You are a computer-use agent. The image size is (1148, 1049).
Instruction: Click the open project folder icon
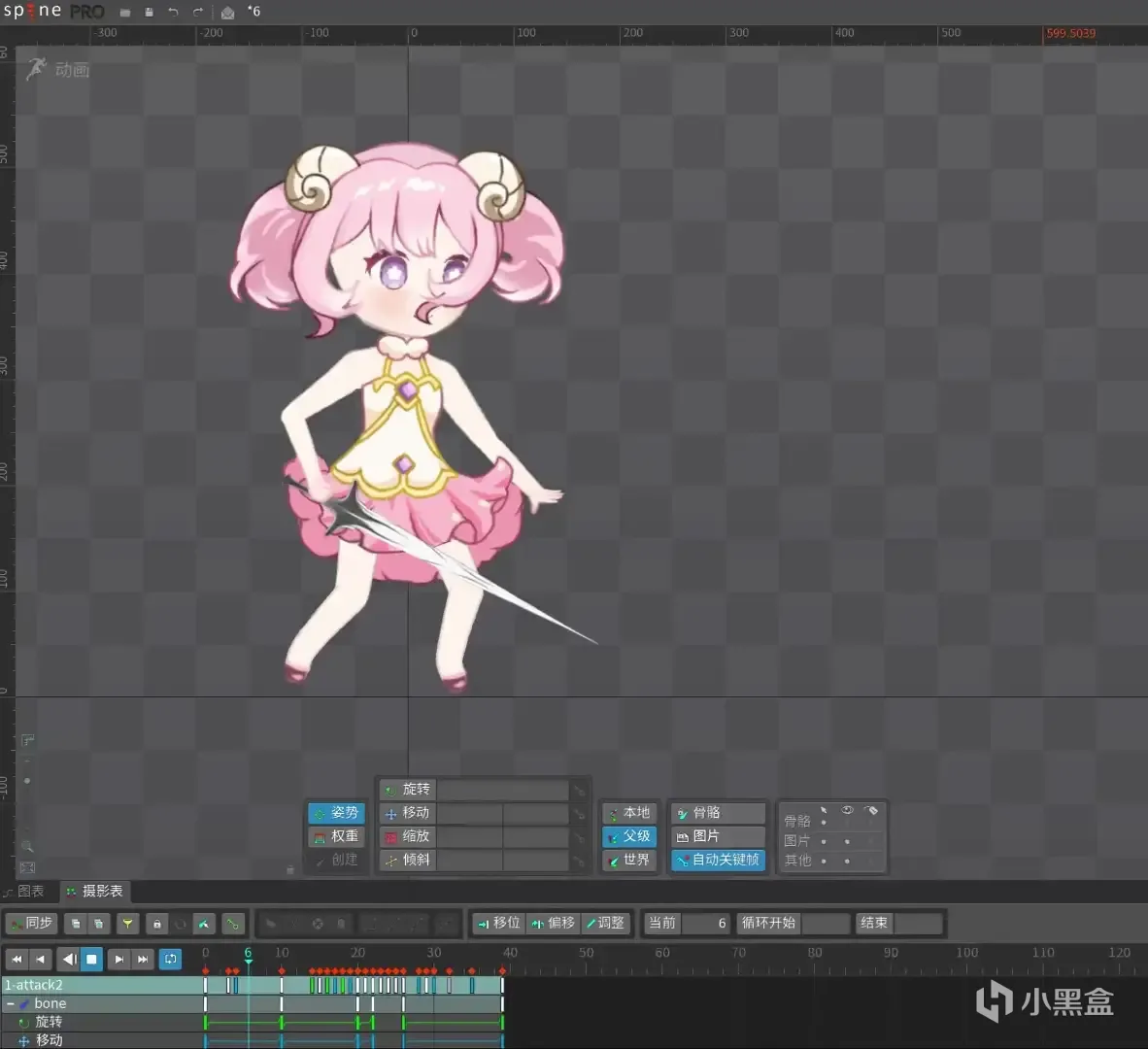(x=125, y=13)
